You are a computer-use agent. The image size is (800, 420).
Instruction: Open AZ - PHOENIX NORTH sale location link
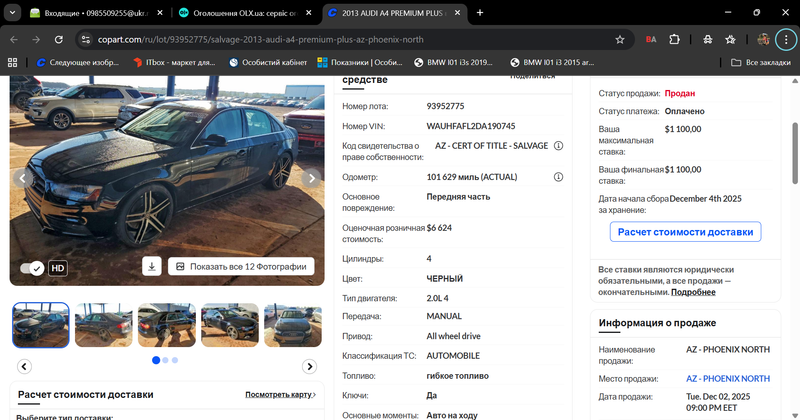click(x=728, y=379)
